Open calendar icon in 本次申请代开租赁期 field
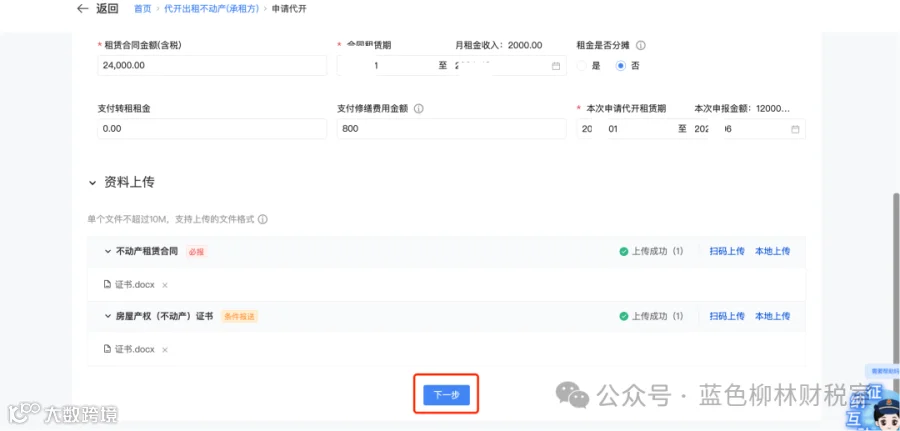 [795, 129]
